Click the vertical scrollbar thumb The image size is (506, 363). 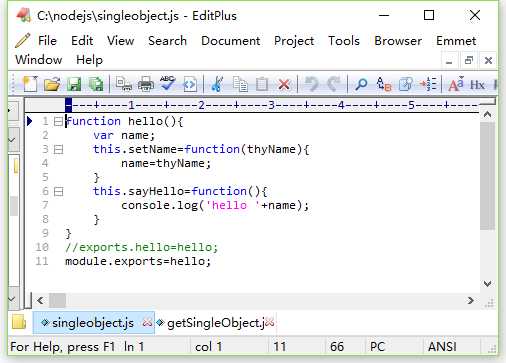click(x=487, y=176)
